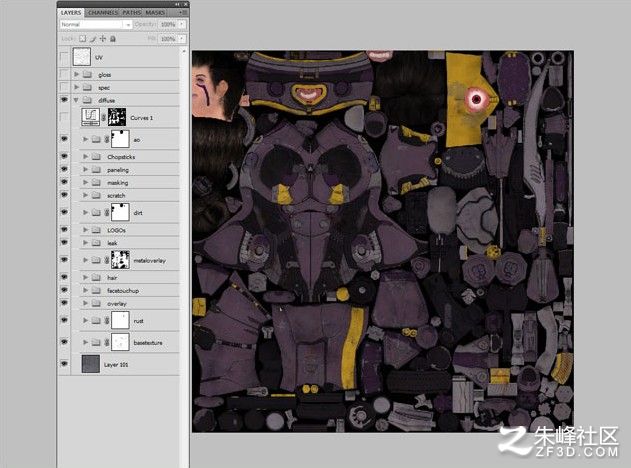Image resolution: width=631 pixels, height=468 pixels.
Task: Select the metaloverlay mask thumbnail
Action: [120, 260]
